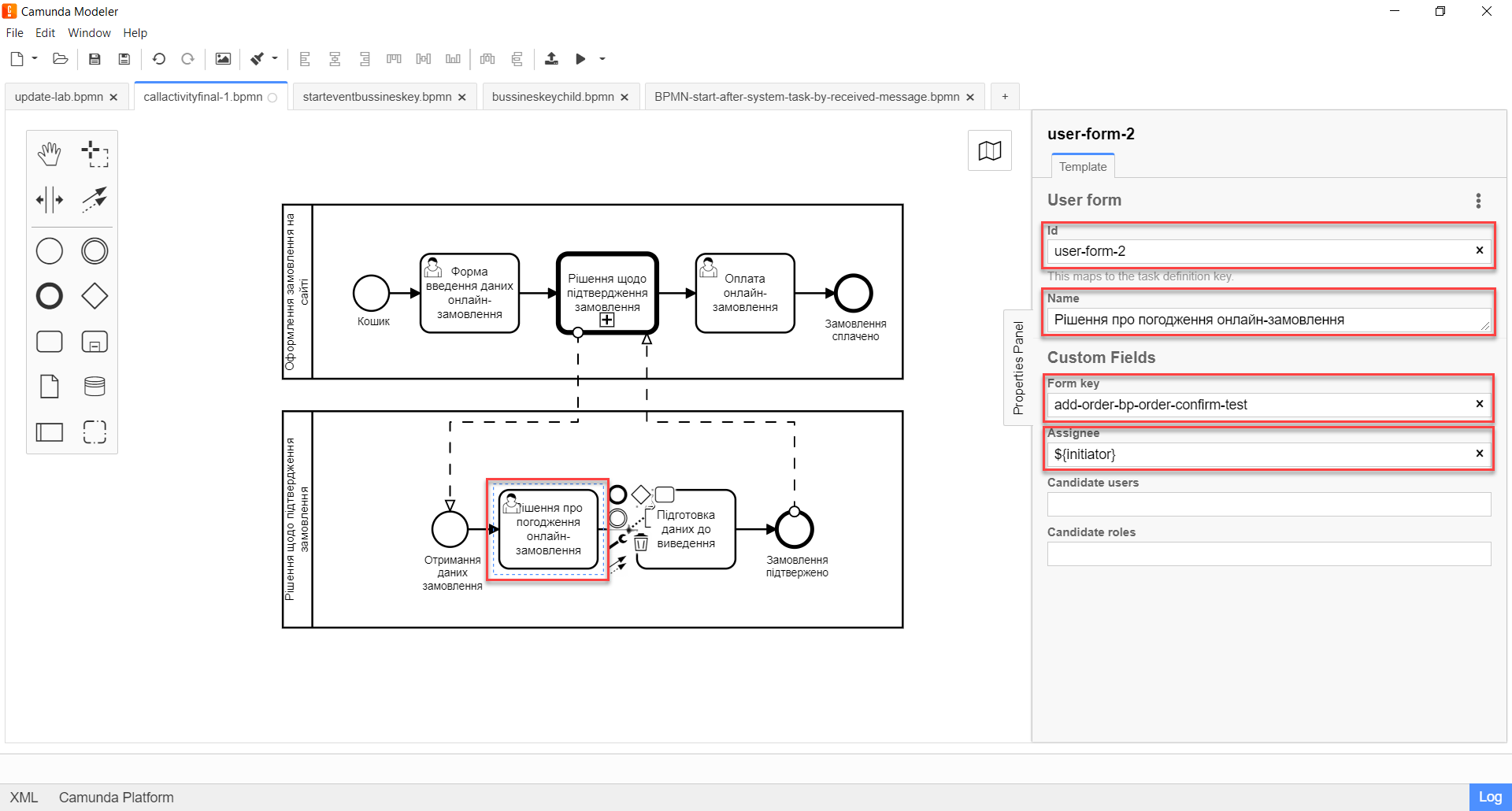Create a data object from palette
Image resolution: width=1512 pixels, height=811 pixels.
click(50, 387)
